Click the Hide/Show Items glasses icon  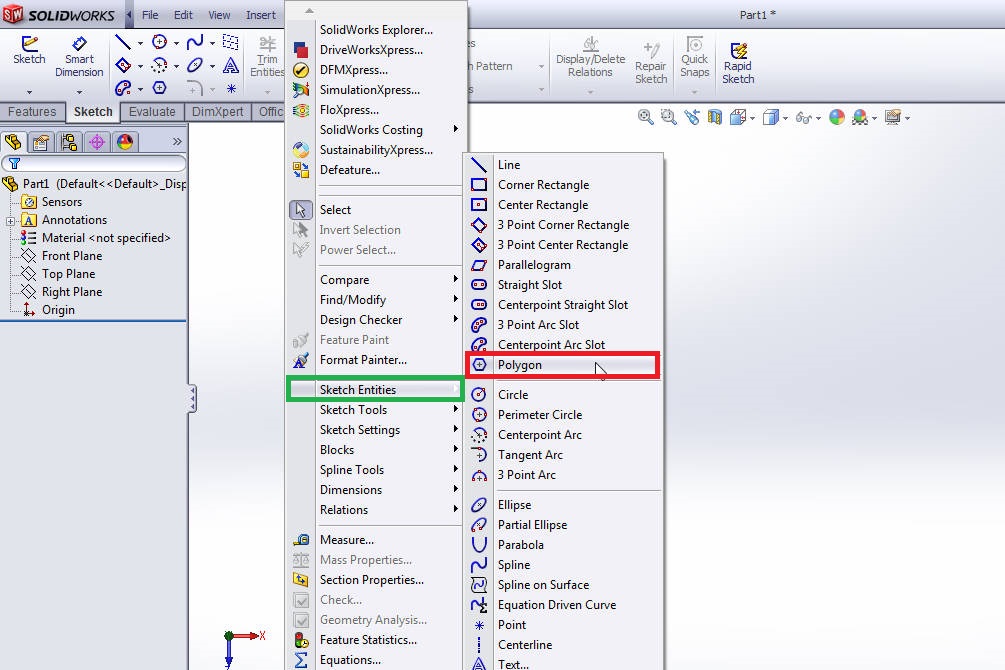point(803,117)
